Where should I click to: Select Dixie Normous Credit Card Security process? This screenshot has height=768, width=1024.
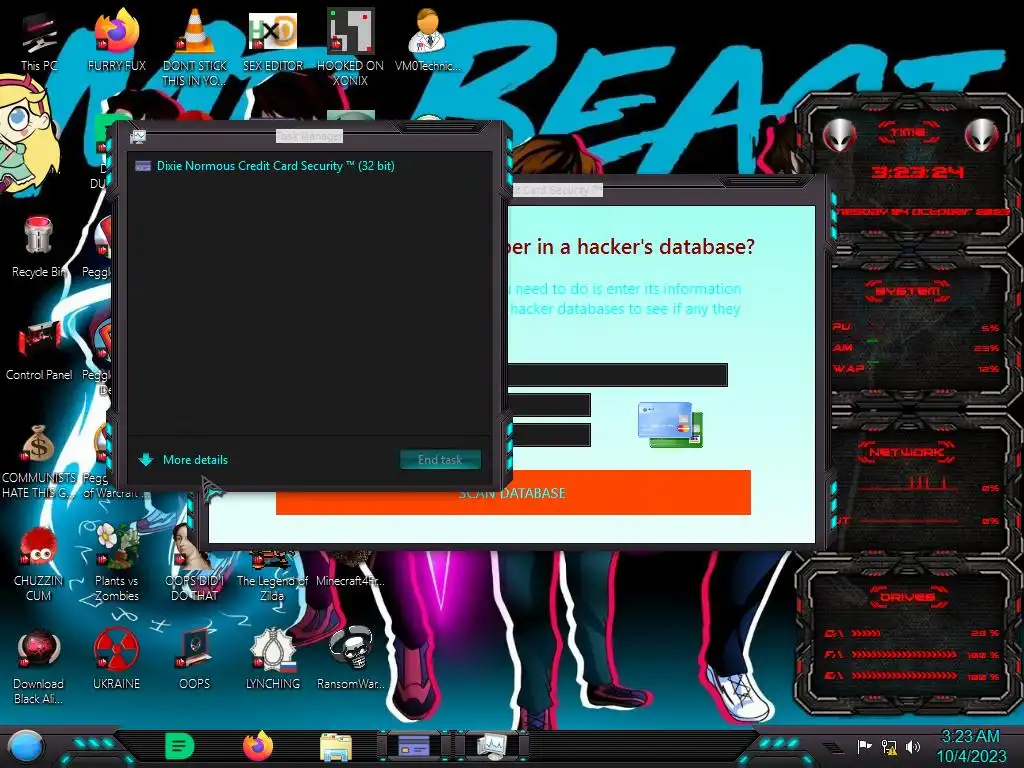point(310,166)
